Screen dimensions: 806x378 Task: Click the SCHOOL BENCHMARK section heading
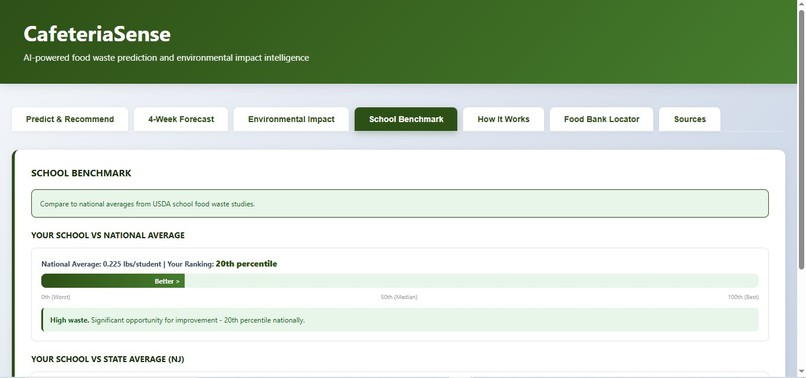tap(81, 173)
